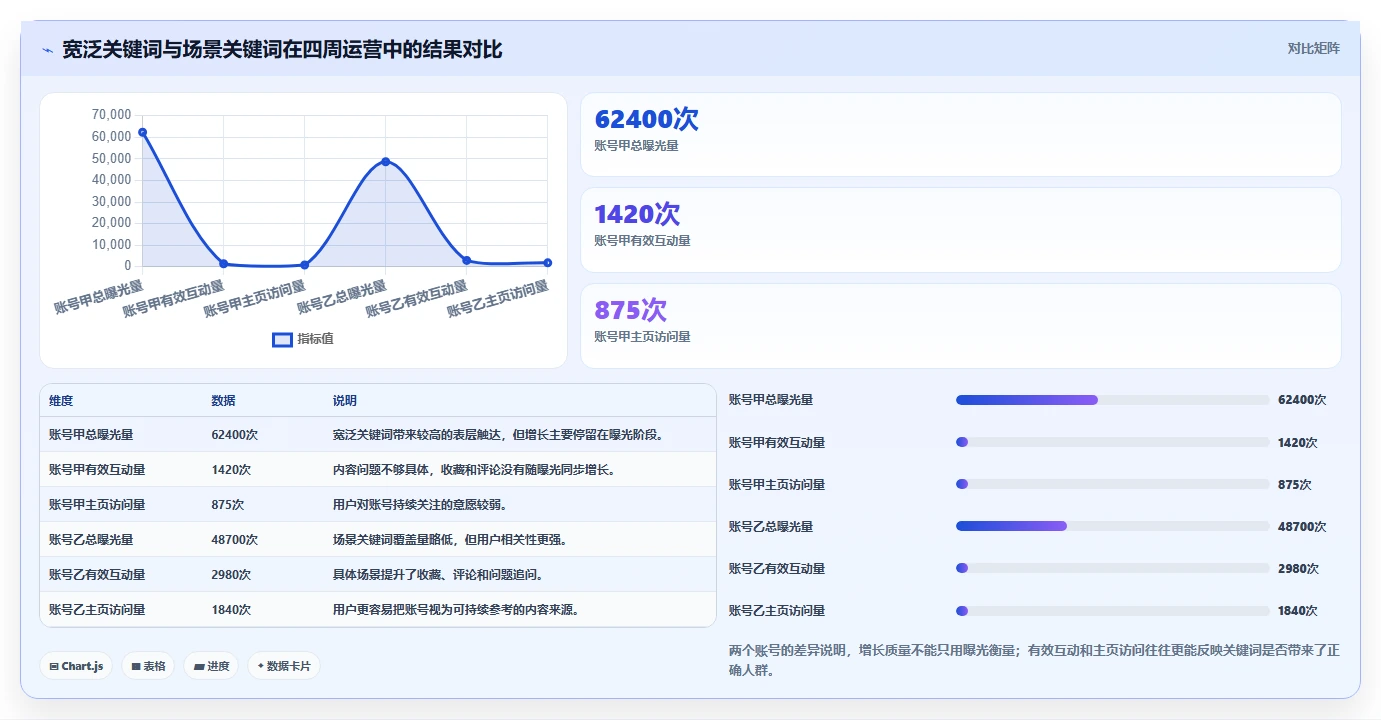
Task: Click the 账号甲主页访问量 progress bar
Action: [1112, 484]
